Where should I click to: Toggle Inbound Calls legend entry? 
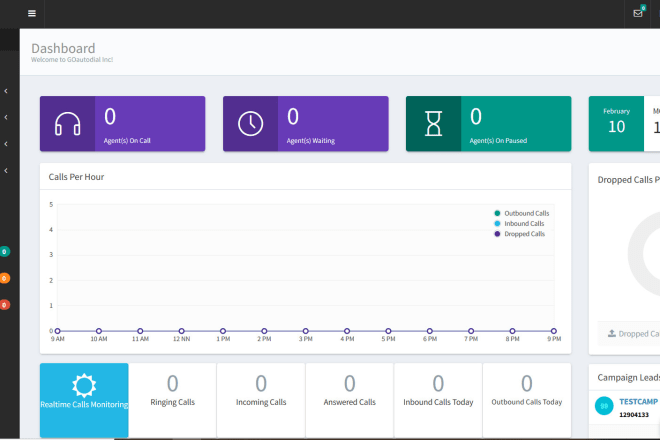(x=519, y=224)
